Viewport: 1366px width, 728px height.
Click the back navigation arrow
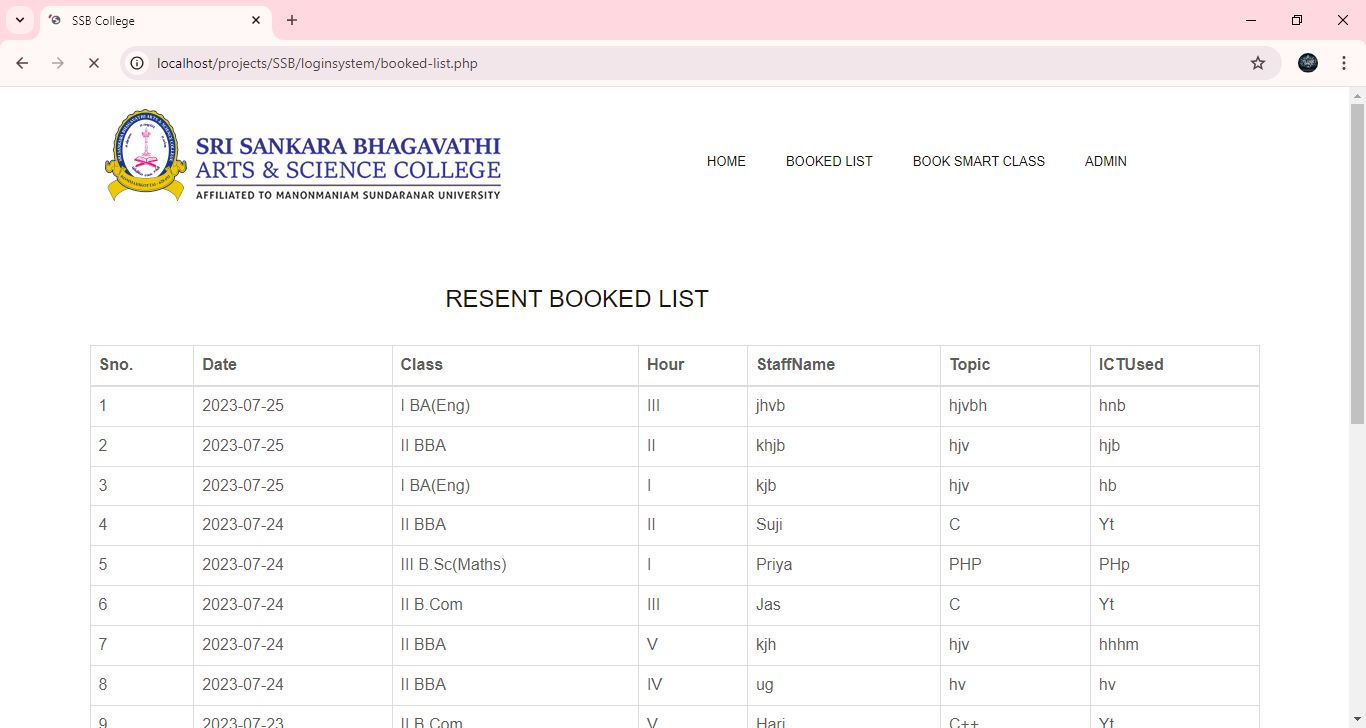point(22,62)
